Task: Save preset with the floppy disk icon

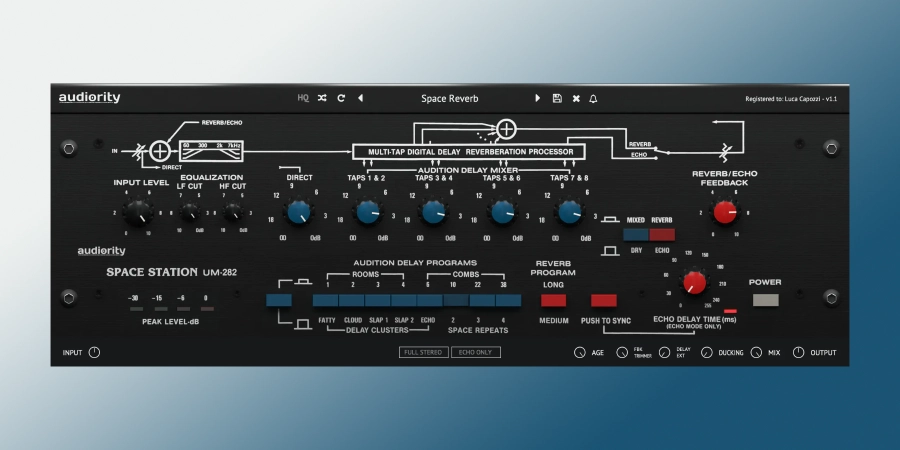Action: point(557,98)
